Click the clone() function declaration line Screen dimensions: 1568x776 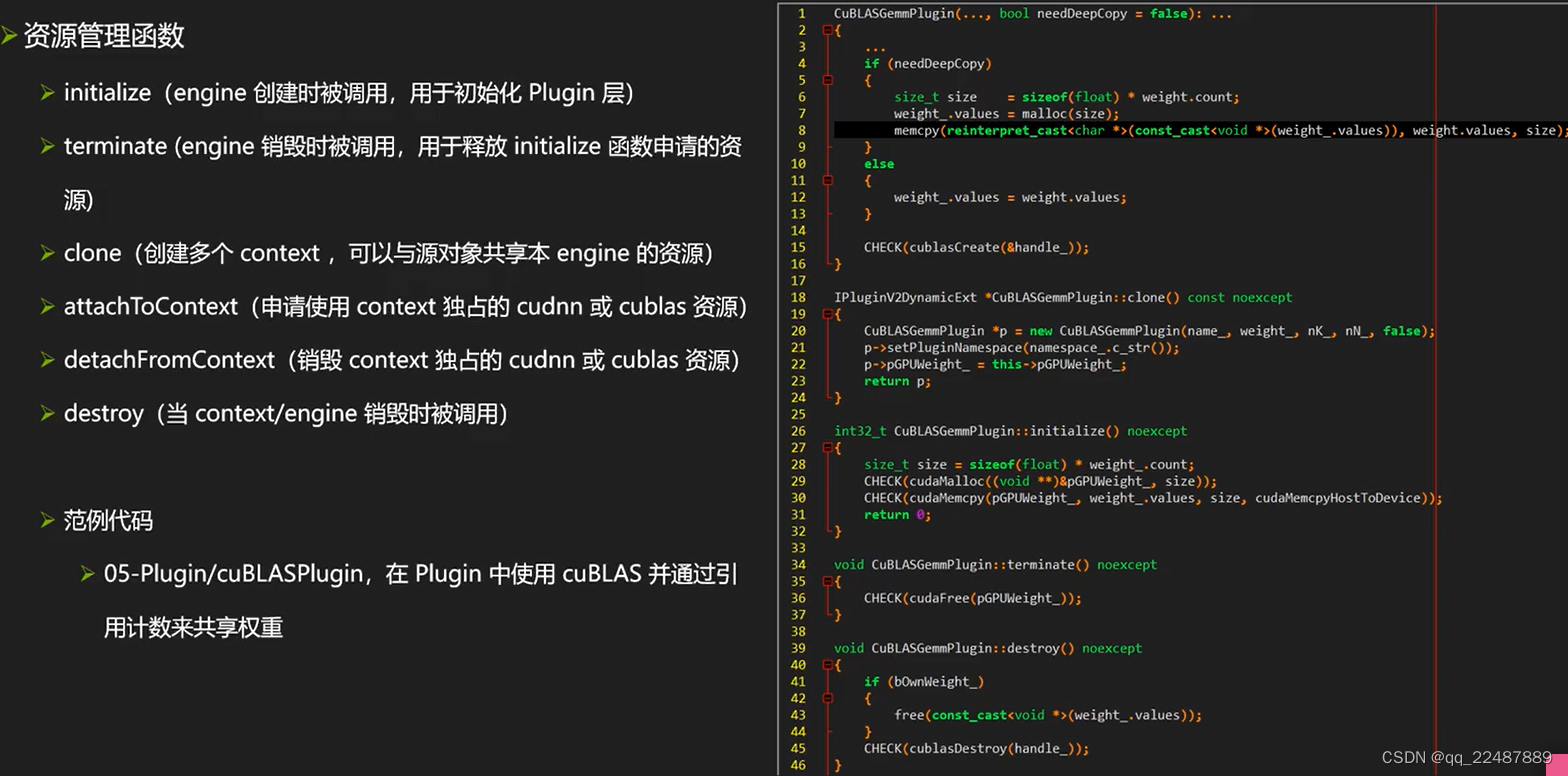[1063, 297]
